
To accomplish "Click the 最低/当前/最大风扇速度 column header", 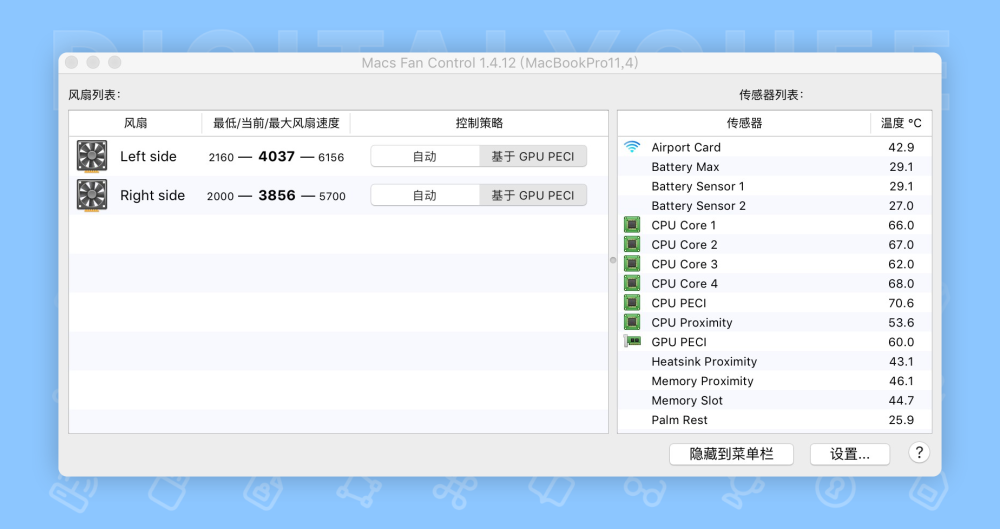I will [x=276, y=123].
